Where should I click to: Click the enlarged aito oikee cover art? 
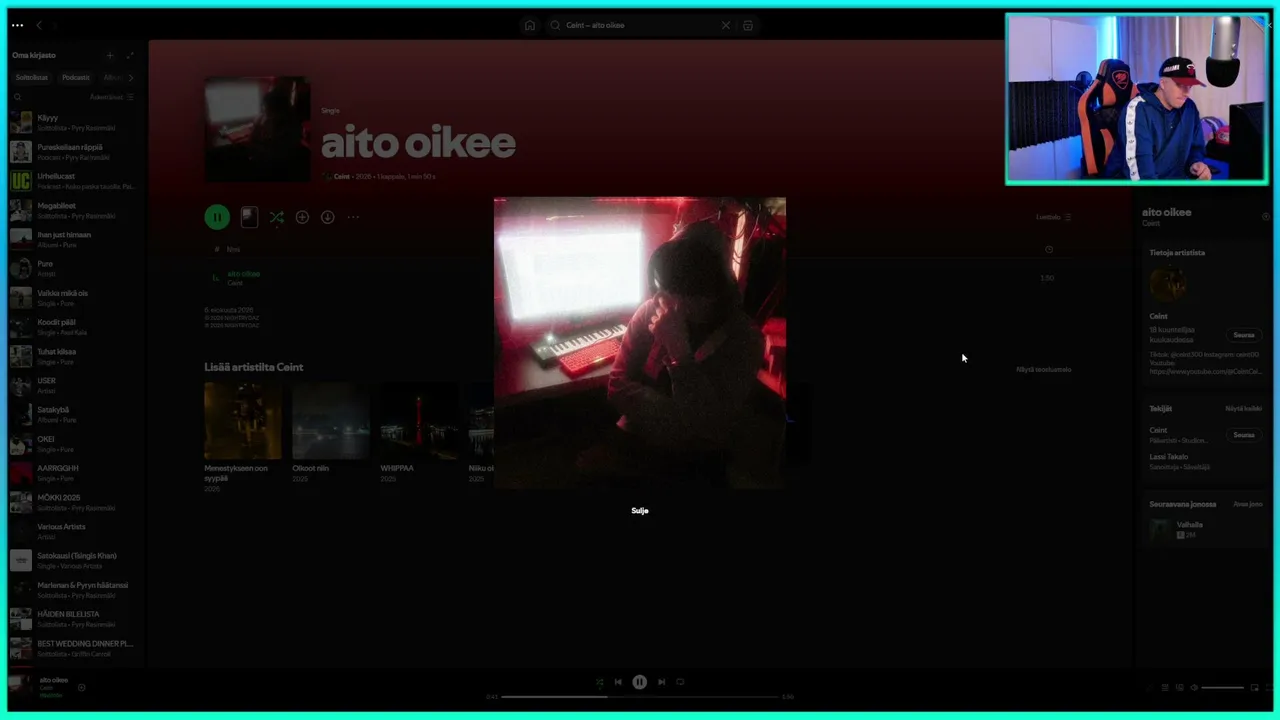pyautogui.click(x=640, y=343)
